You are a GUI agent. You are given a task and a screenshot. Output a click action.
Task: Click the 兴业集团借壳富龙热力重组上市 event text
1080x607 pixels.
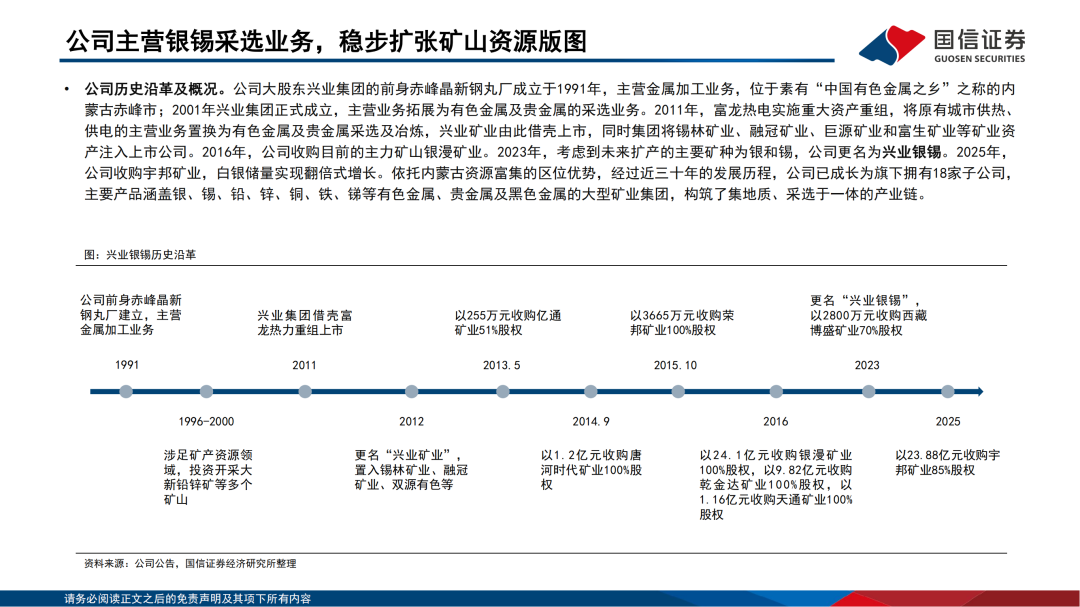coord(304,323)
